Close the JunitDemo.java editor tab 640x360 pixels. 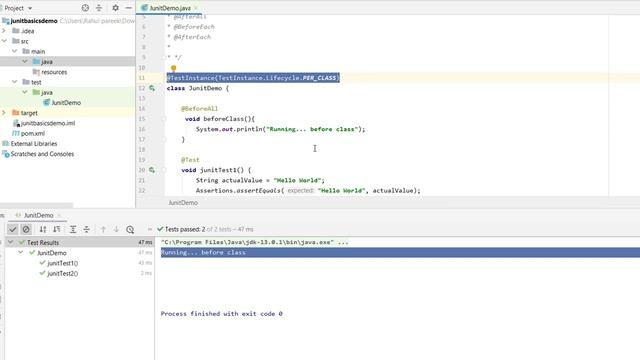196,8
